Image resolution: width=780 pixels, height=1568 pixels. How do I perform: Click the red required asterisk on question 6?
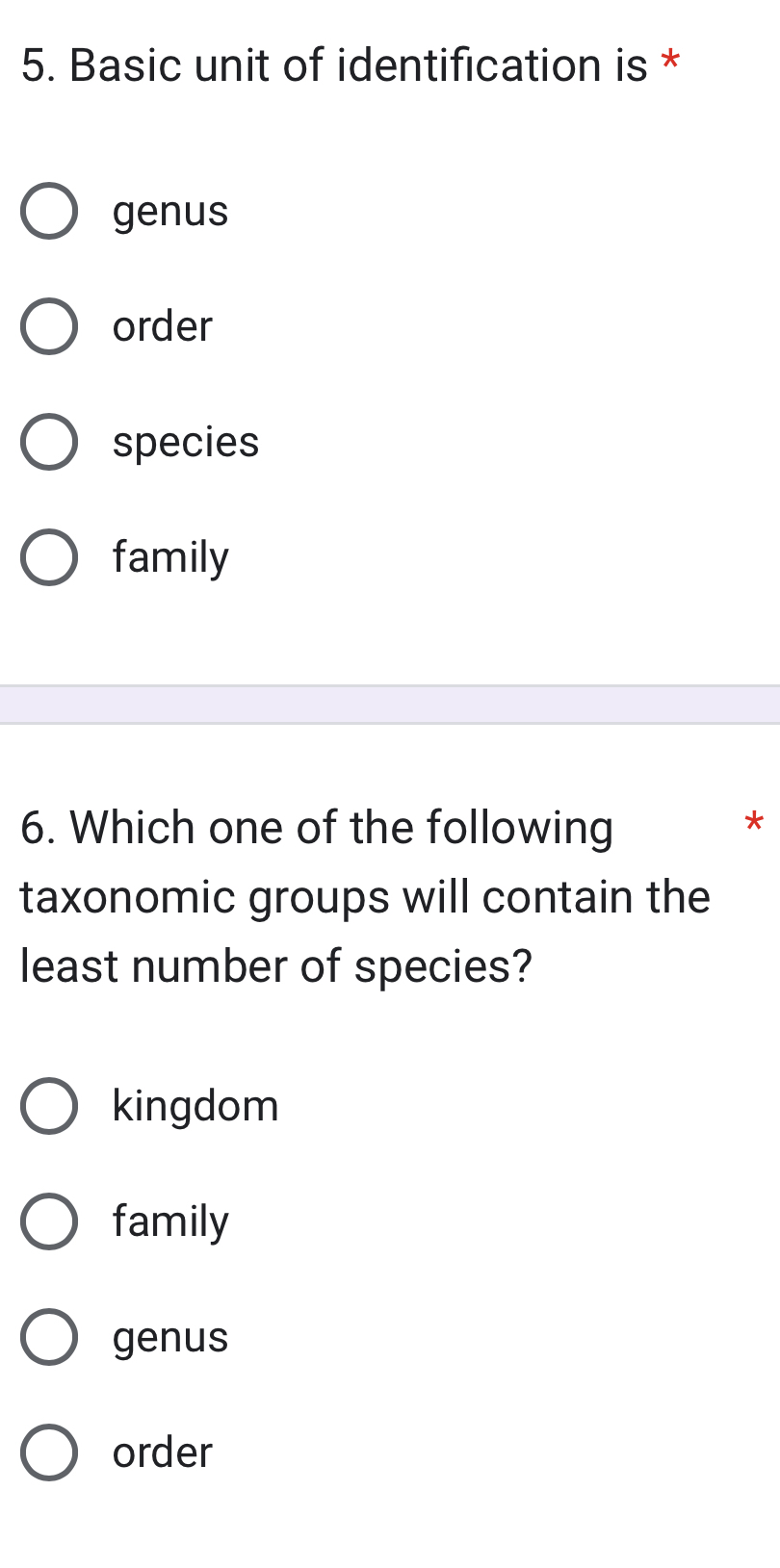pyautogui.click(x=754, y=823)
